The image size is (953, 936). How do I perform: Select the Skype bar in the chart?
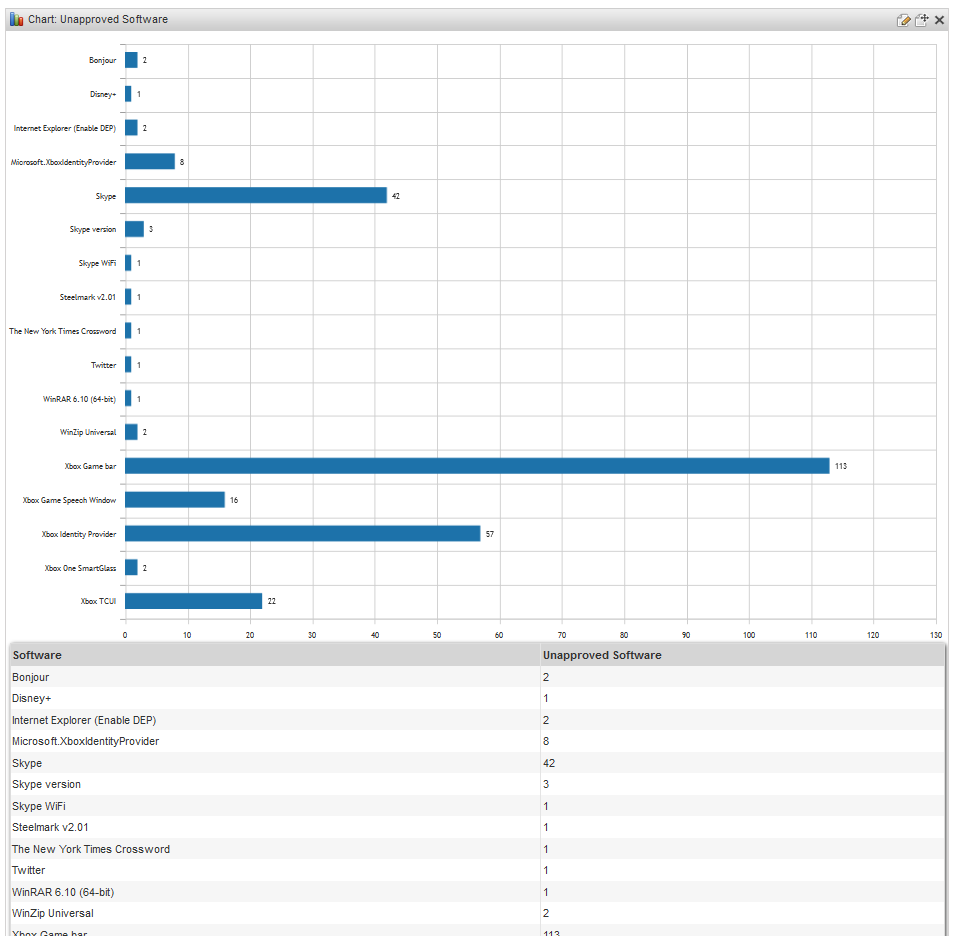coord(255,196)
